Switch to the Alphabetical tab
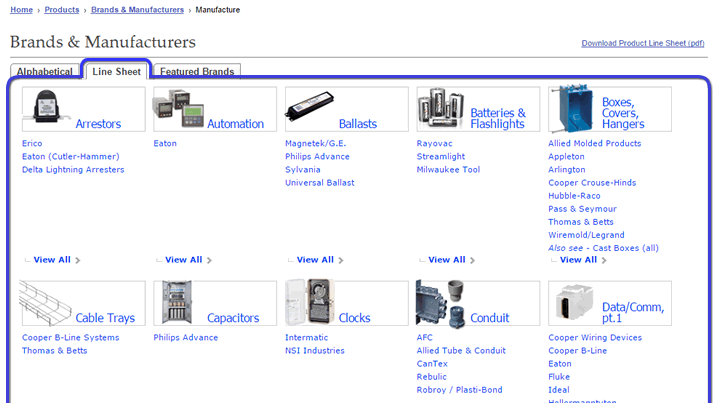720x403 pixels. pos(45,72)
